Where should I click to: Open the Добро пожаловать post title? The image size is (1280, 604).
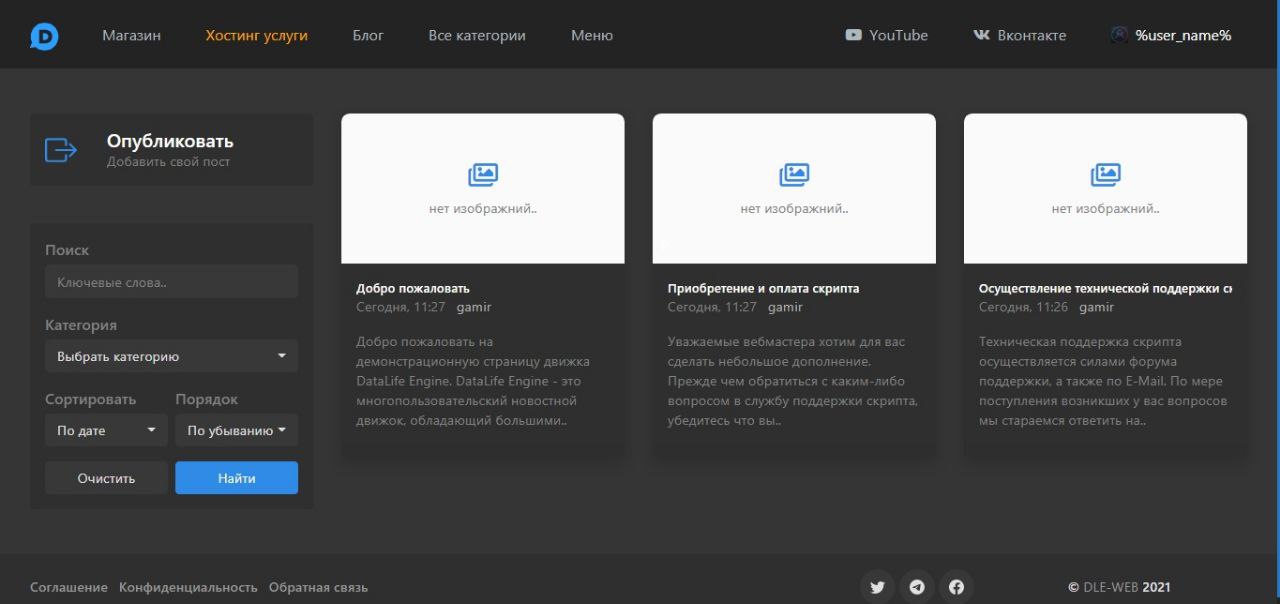413,288
